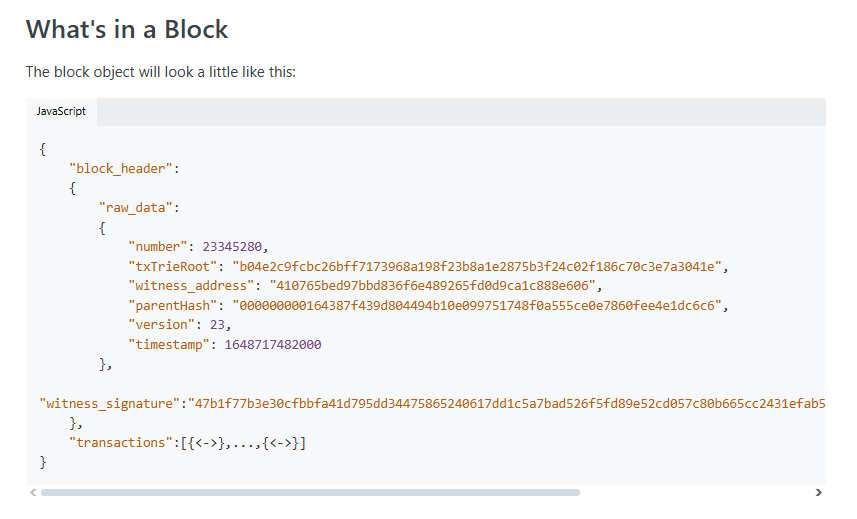The height and width of the screenshot is (519, 857).
Task: Click the left scroll arrow of code block
Action: tap(33, 492)
